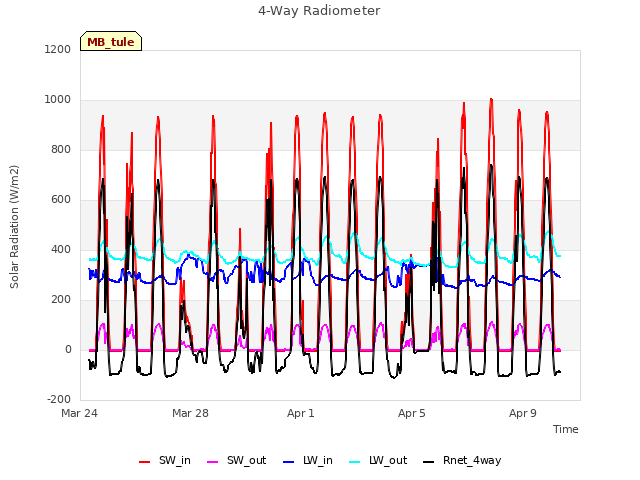Click the Apr 9 x-axis label
Viewport: 640px width, 480px height.
tap(522, 413)
